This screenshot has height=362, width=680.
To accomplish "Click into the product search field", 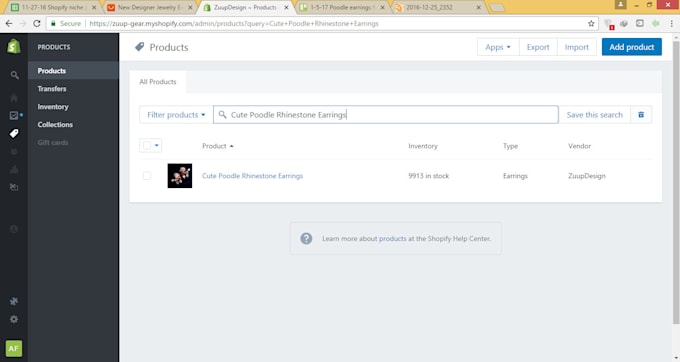I will pyautogui.click(x=386, y=114).
